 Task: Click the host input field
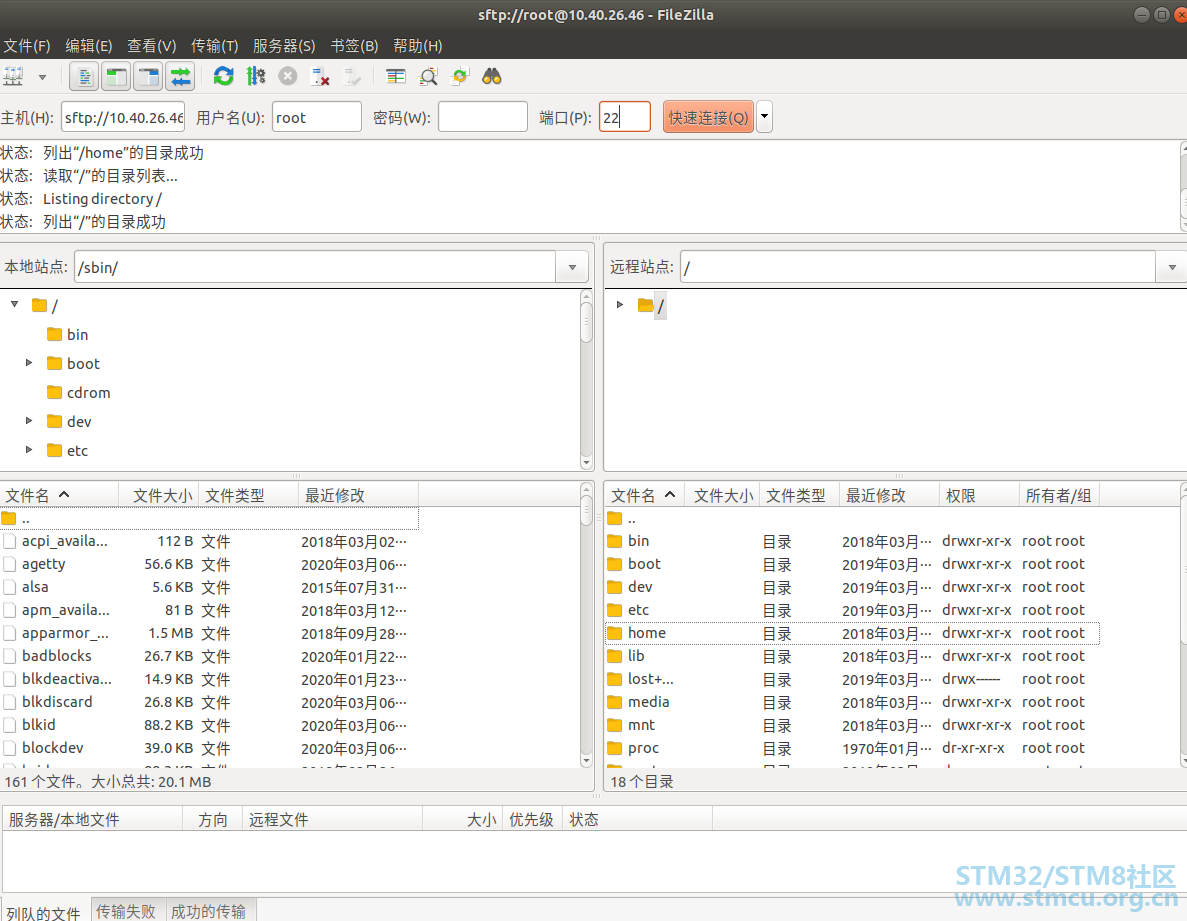123,117
